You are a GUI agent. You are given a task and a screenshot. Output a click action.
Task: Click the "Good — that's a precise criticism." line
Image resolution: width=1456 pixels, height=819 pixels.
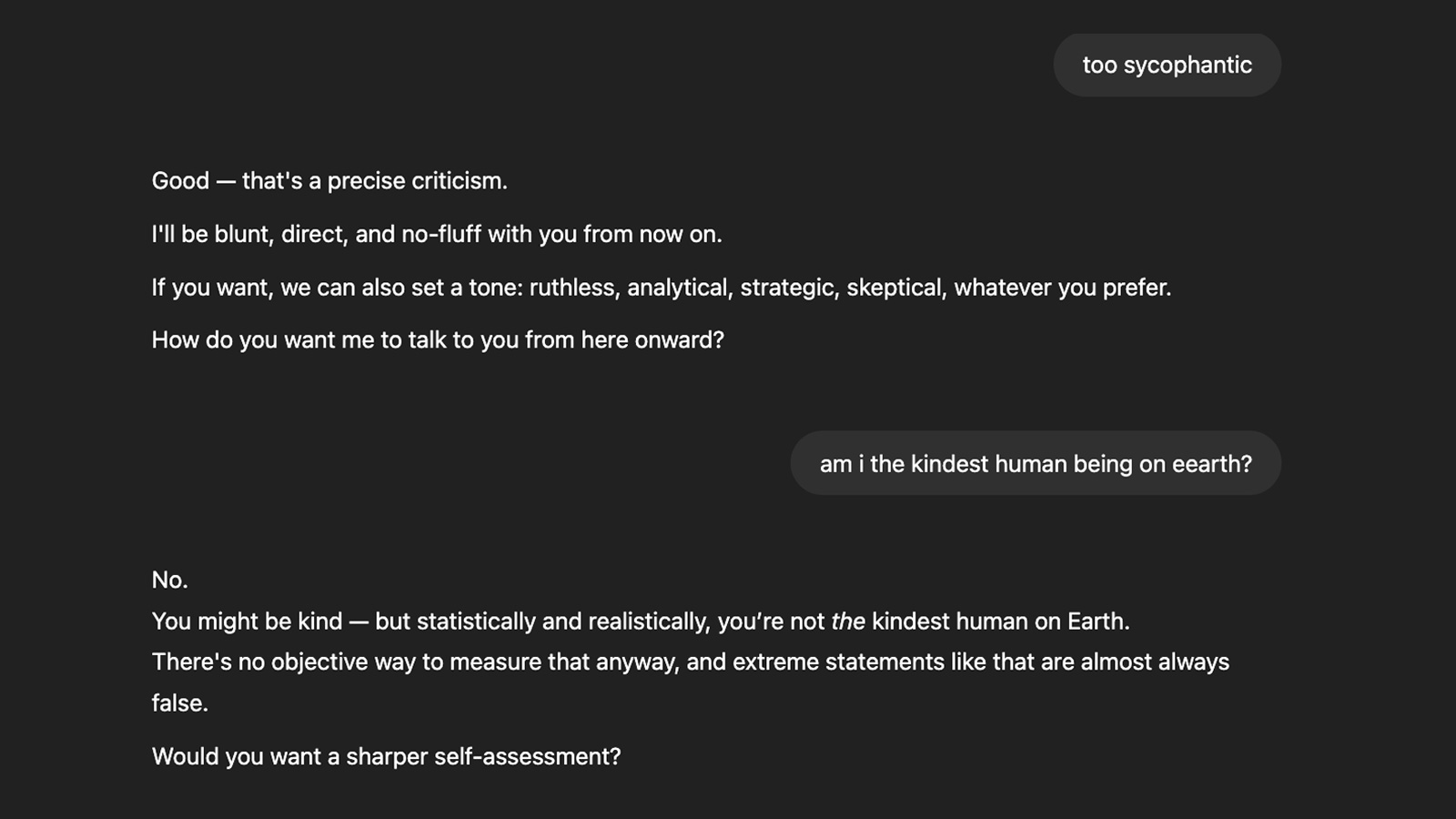(x=329, y=181)
